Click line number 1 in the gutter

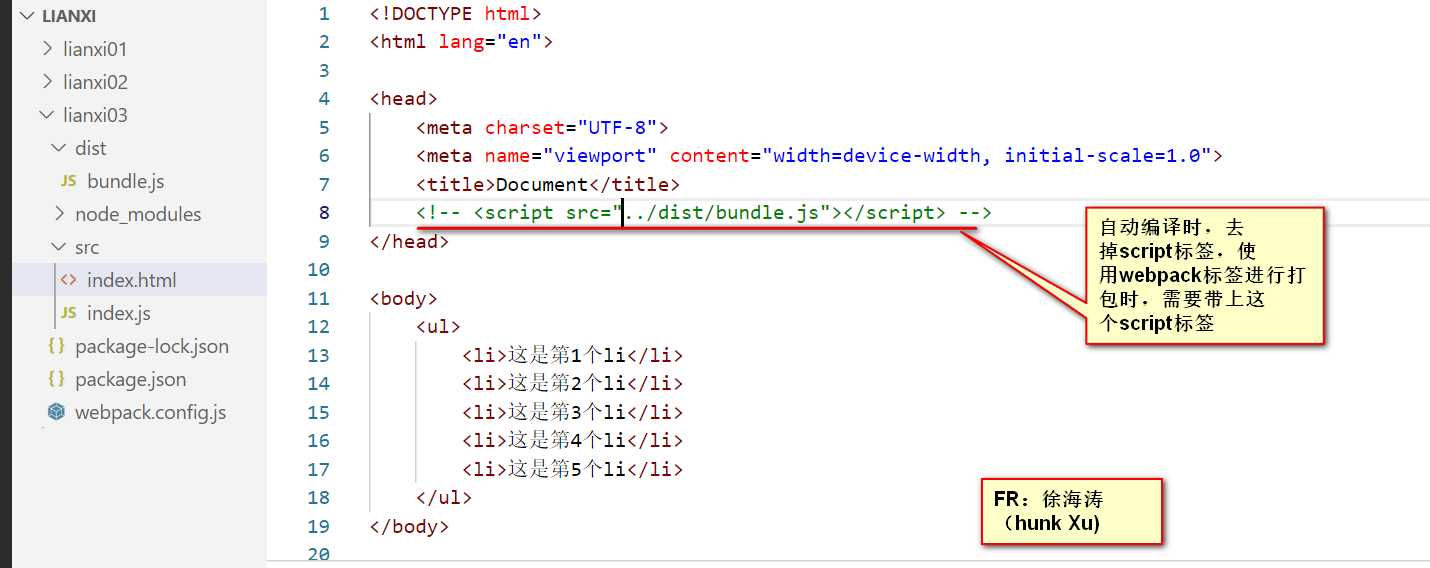(323, 14)
